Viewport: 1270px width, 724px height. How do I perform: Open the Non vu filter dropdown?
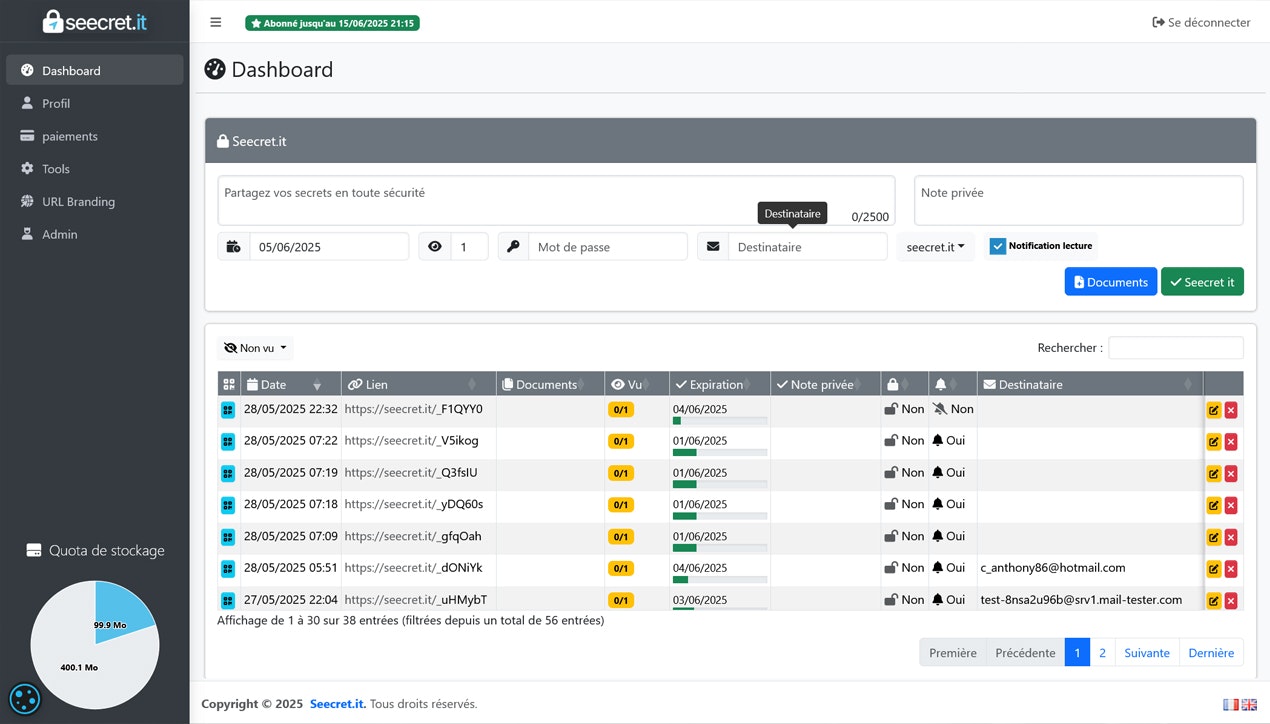(x=256, y=348)
